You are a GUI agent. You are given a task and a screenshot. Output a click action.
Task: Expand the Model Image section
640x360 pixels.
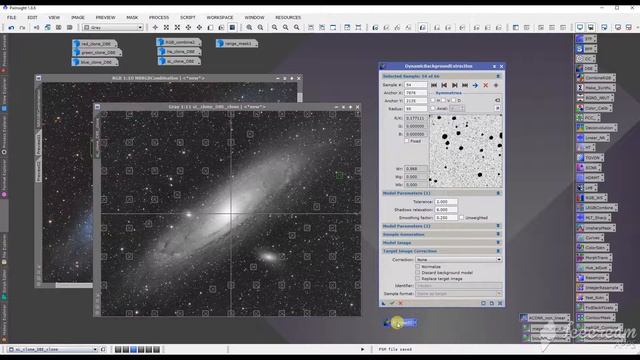(498, 242)
